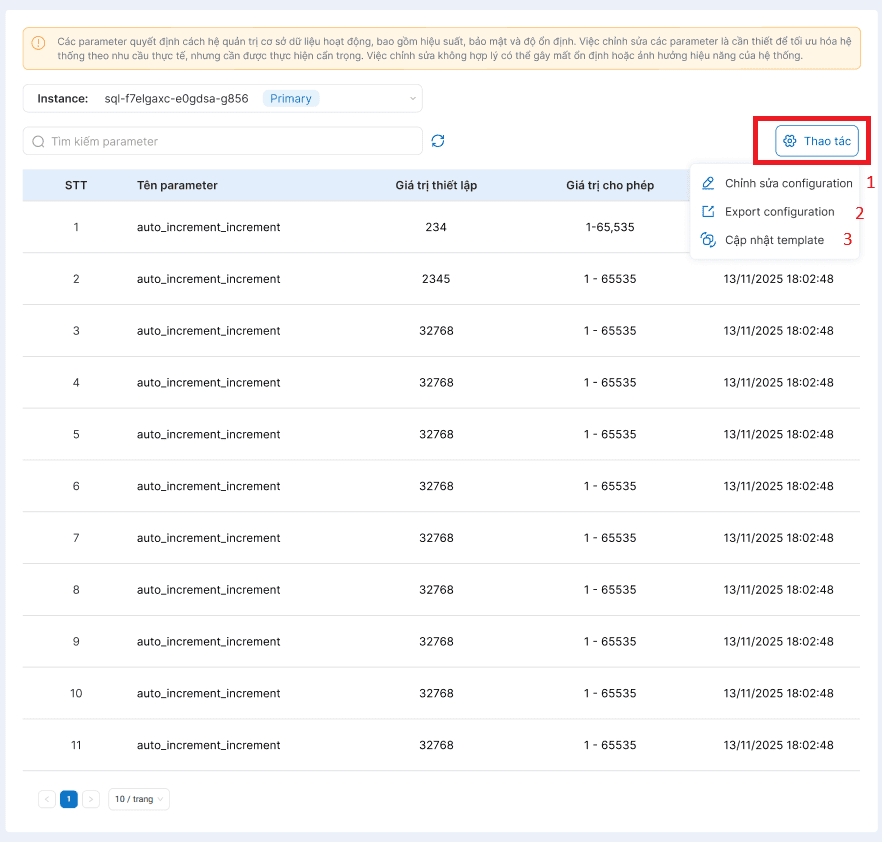Click the Tên parameter column header
882x842 pixels.
[x=177, y=185]
